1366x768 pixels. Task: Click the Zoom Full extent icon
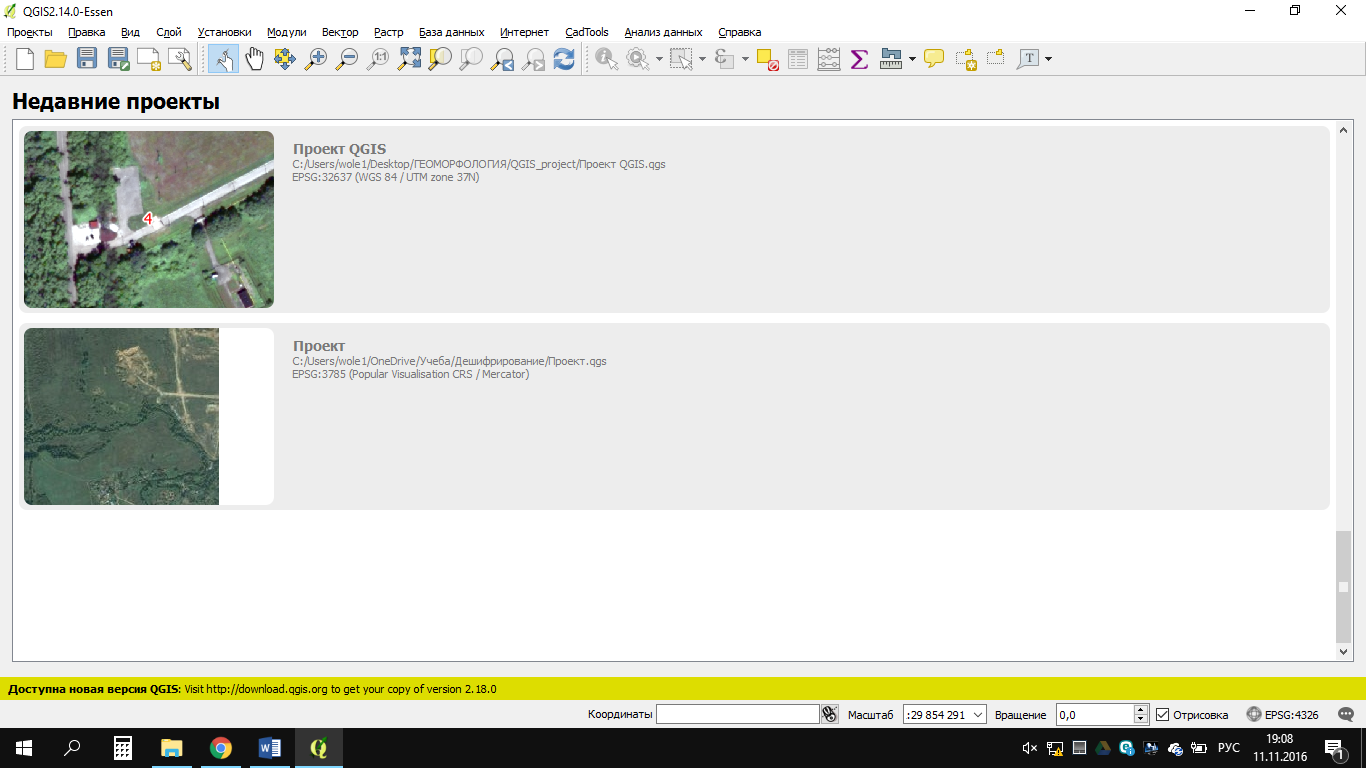pyautogui.click(x=409, y=59)
